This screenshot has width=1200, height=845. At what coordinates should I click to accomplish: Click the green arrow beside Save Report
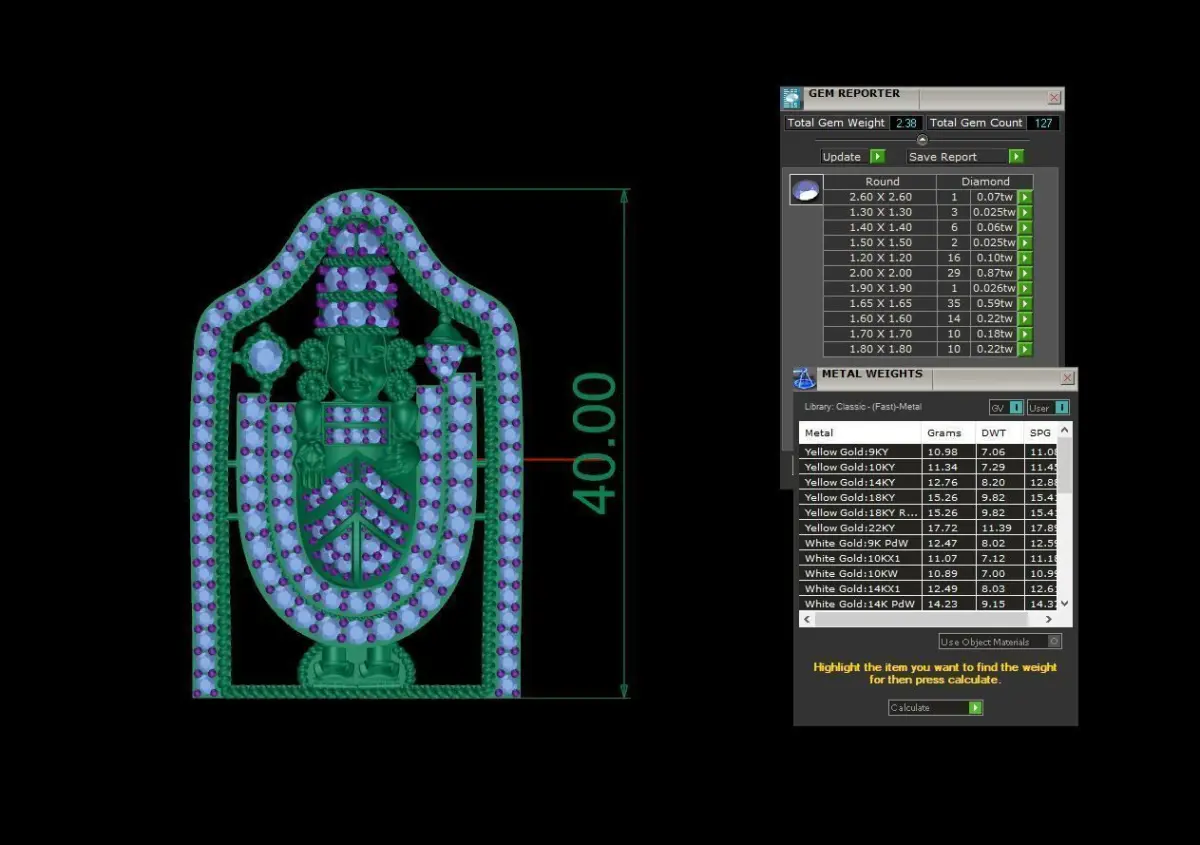pos(1016,157)
